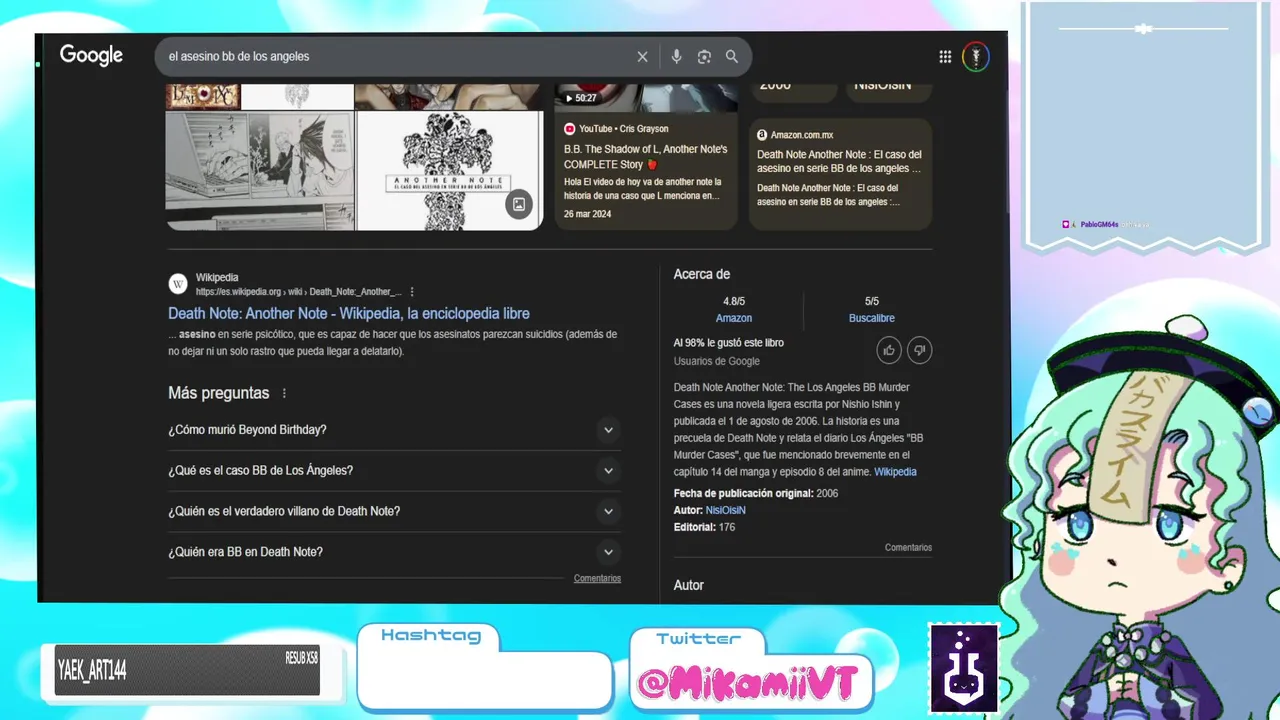Screen dimensions: 1280x720
Task: Expand '¿Qué es el caso BB de Los Ángeles?'
Action: [x=394, y=471]
